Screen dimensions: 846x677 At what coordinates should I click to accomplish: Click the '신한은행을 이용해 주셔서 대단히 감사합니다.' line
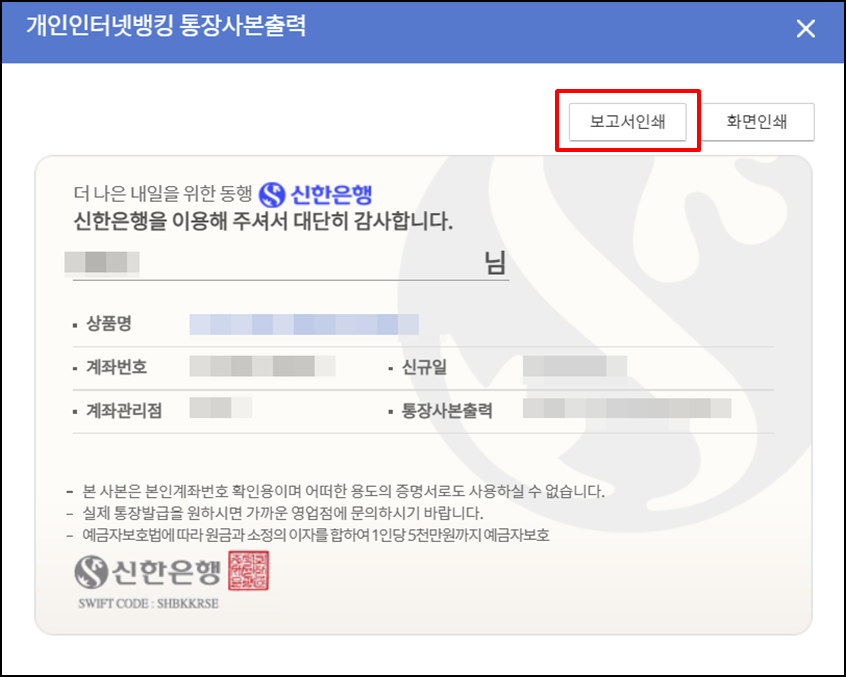263,221
